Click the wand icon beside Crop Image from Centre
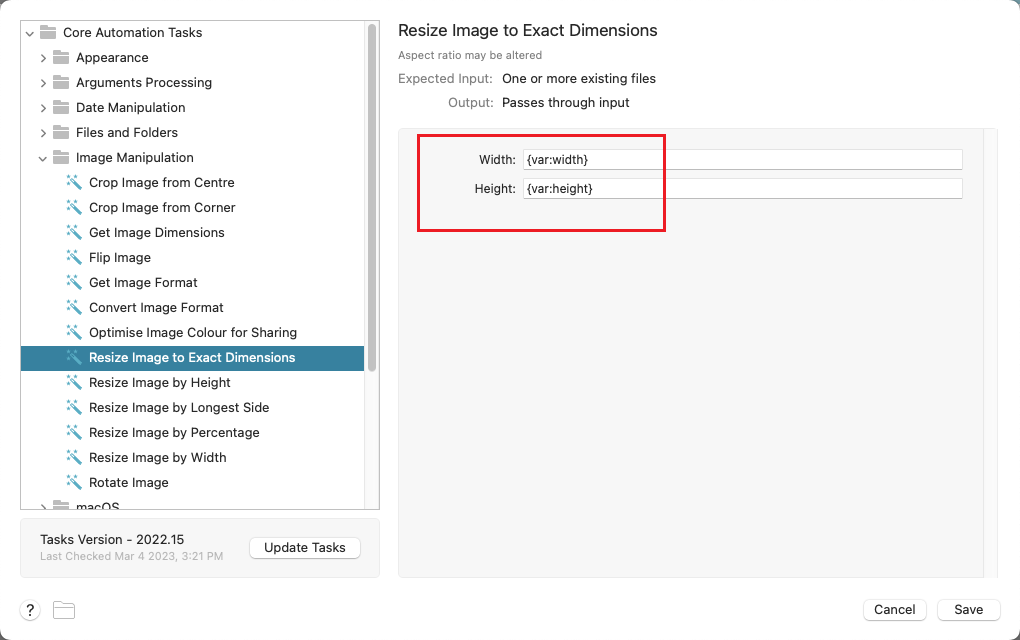 pos(74,182)
